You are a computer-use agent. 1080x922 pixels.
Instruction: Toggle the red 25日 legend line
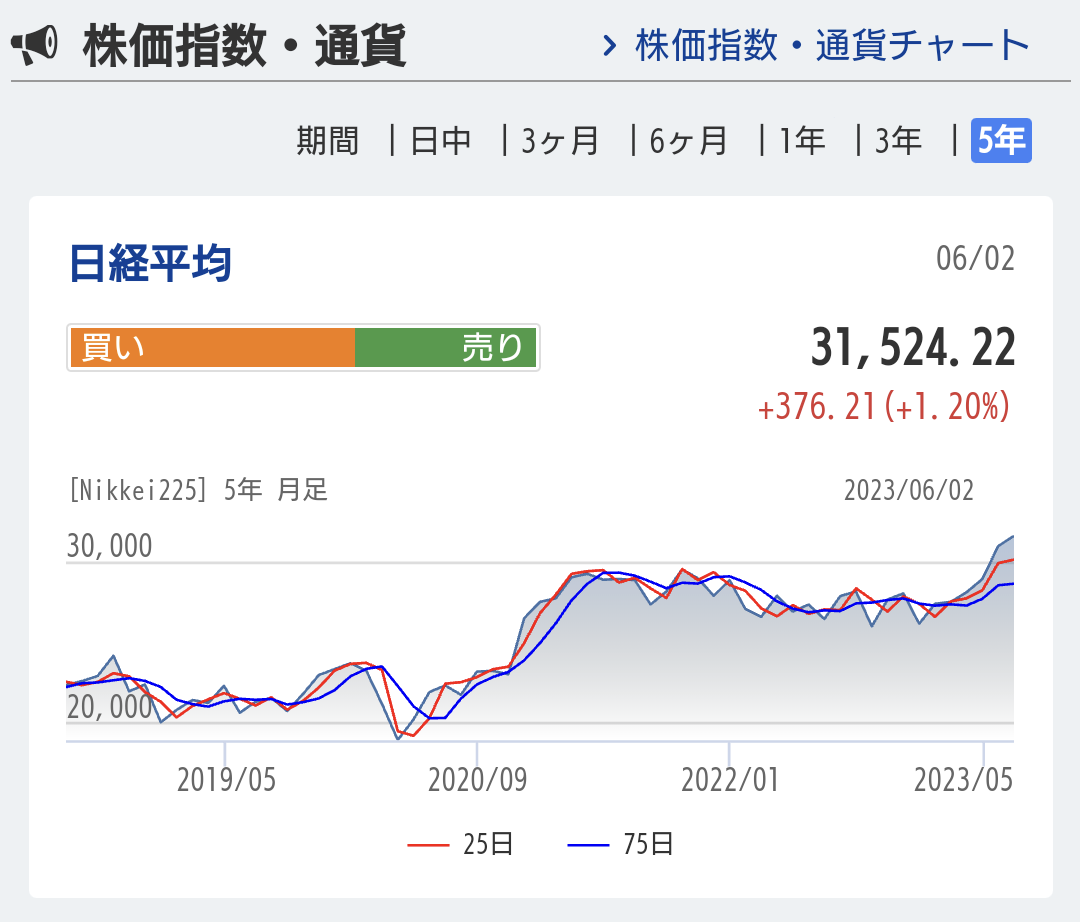click(x=461, y=845)
